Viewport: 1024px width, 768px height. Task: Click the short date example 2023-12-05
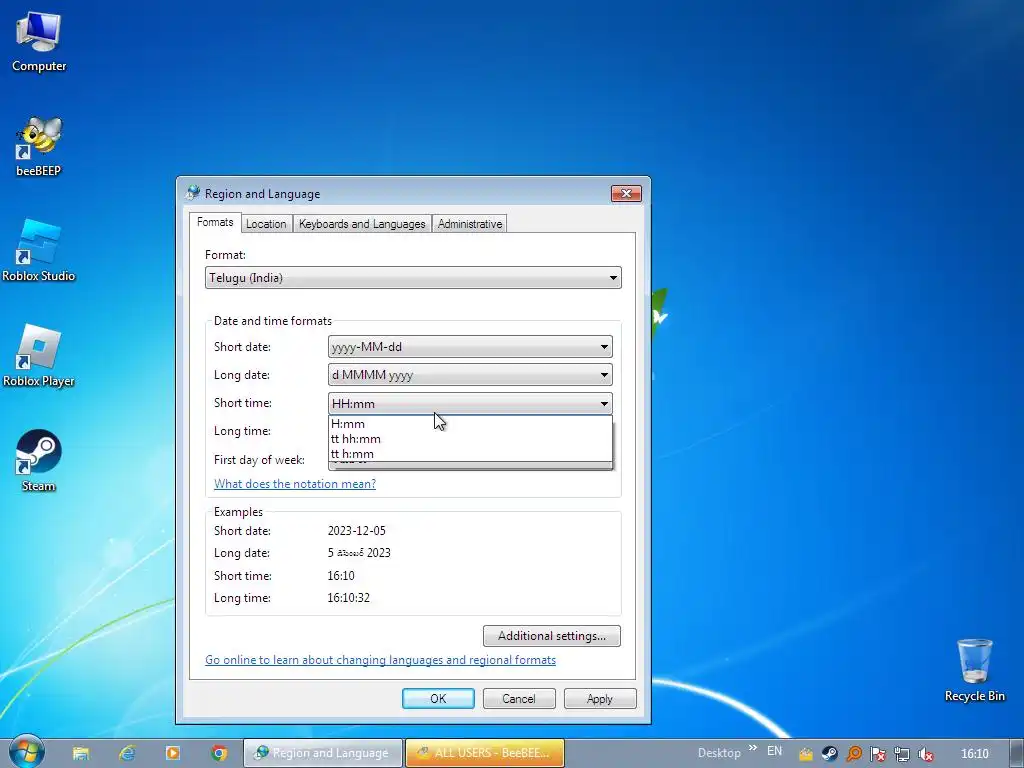click(x=357, y=531)
